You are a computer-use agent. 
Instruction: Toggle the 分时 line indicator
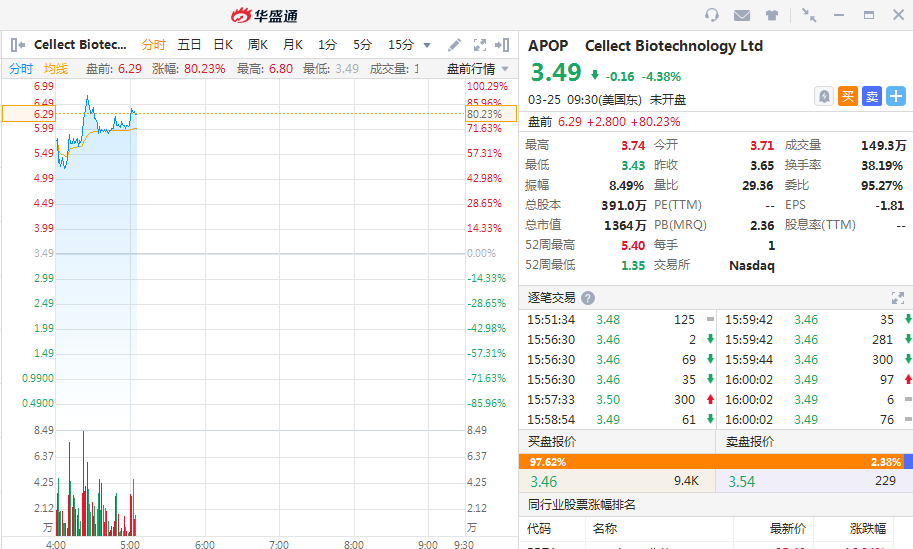coord(21,69)
